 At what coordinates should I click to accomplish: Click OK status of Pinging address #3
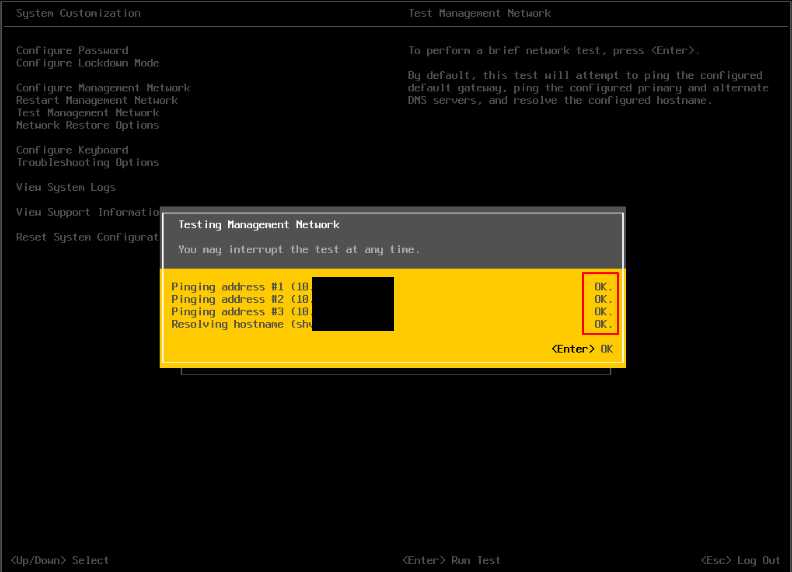coord(603,312)
